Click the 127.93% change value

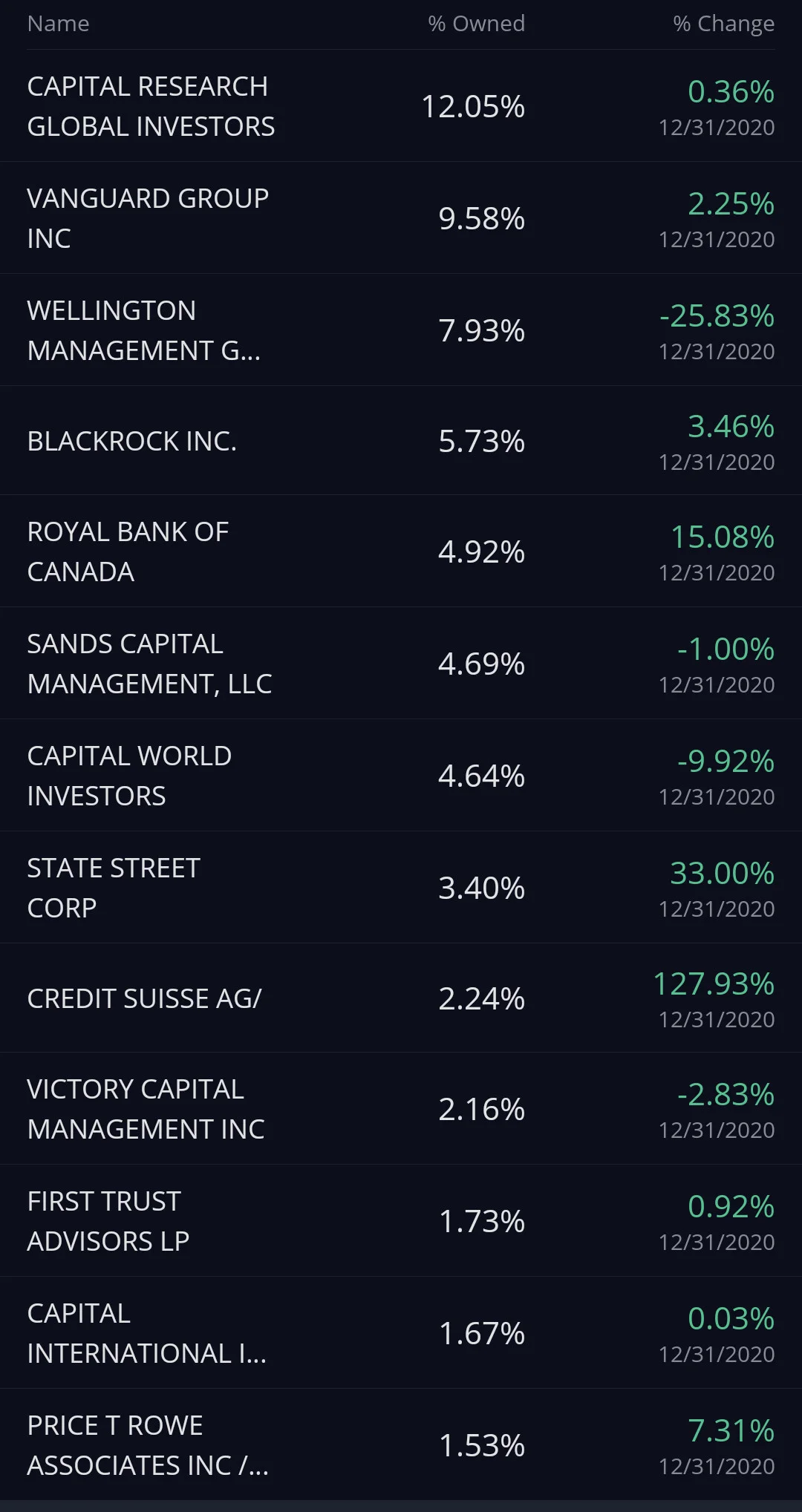click(x=714, y=984)
